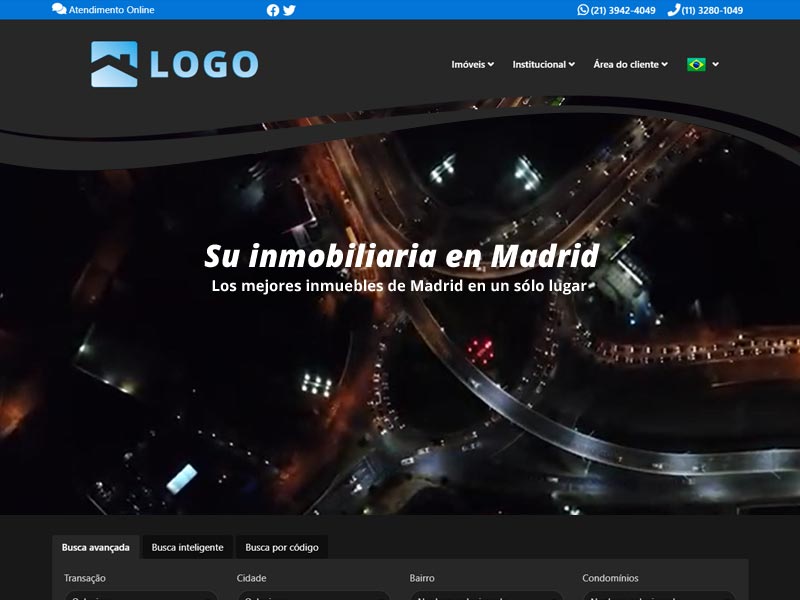Click WhatsApp number (21) 3942-4049
The width and height of the screenshot is (800, 600).
click(x=623, y=10)
